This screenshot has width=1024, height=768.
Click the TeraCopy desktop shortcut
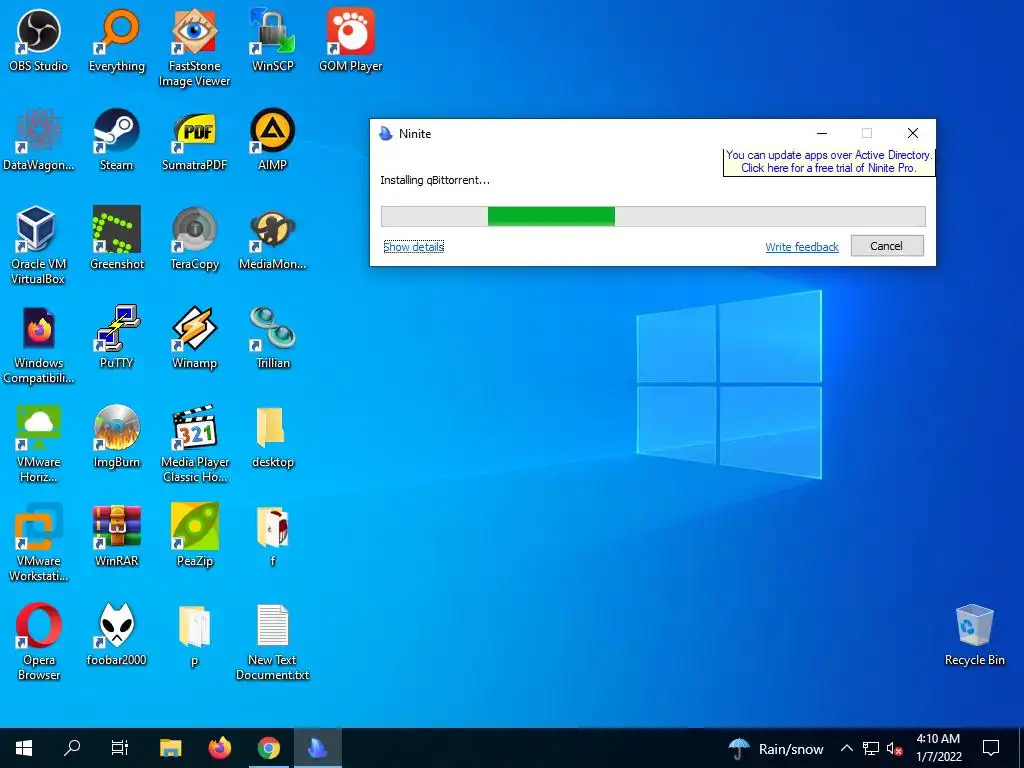[195, 238]
